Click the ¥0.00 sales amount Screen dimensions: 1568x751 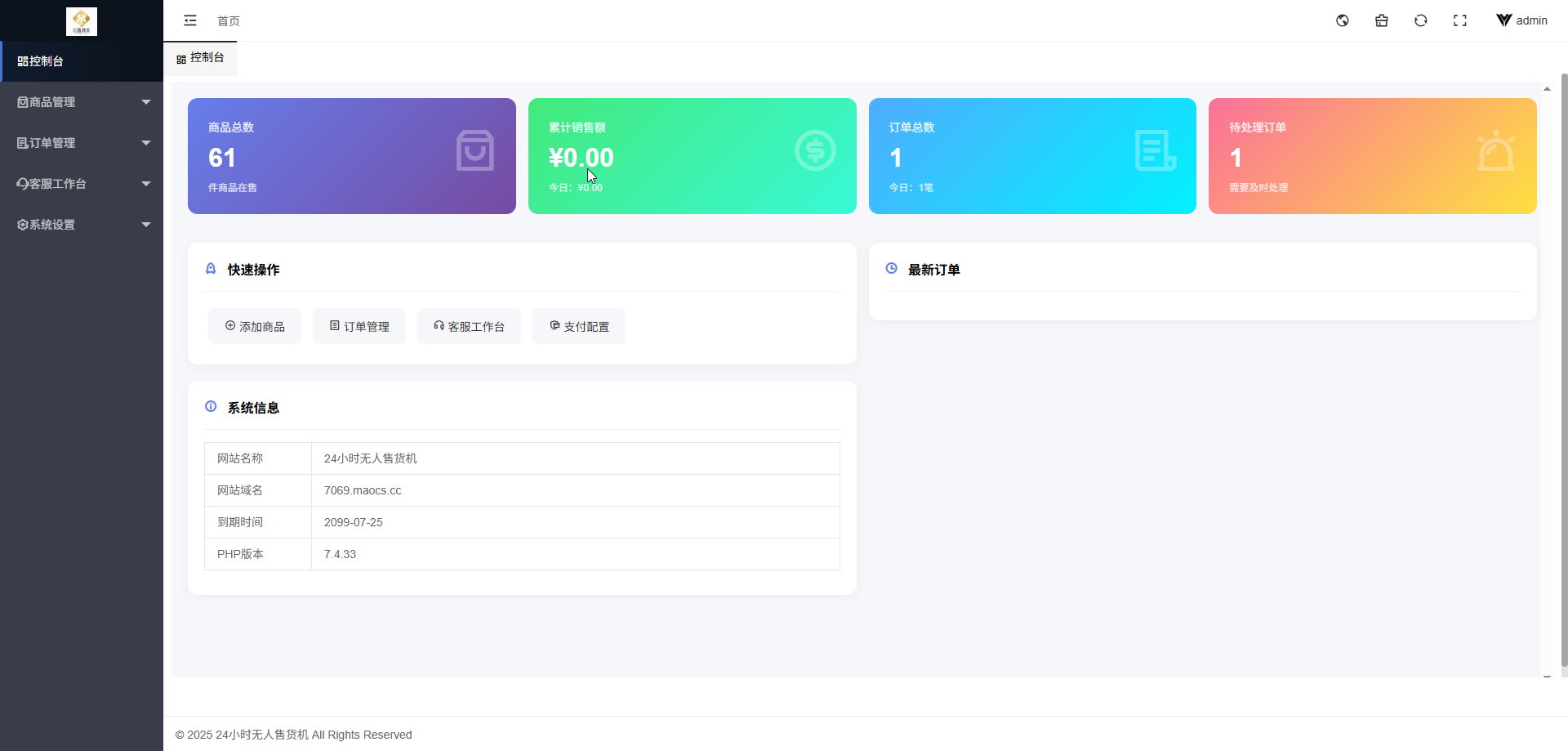(581, 158)
